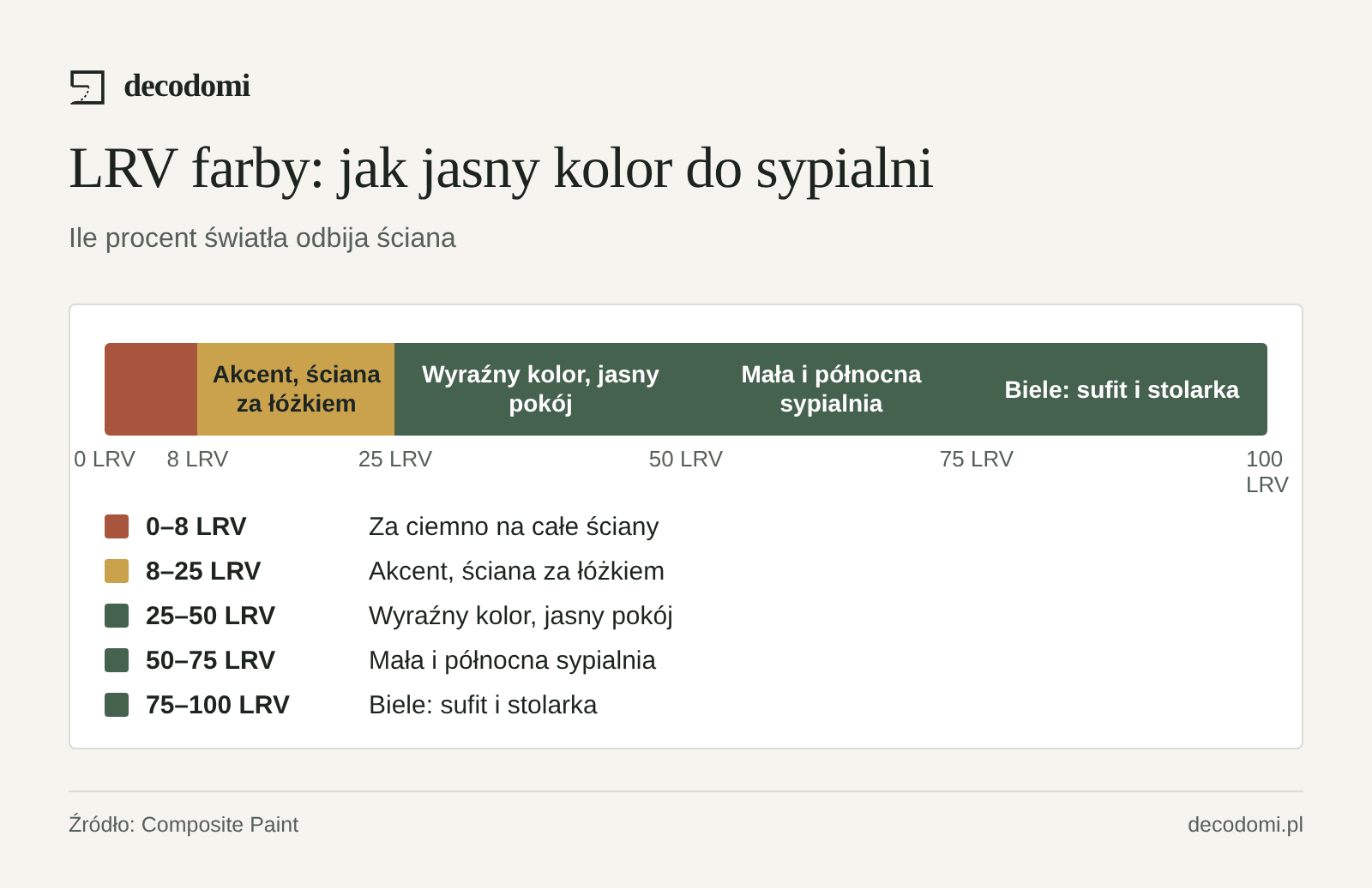The width and height of the screenshot is (1372, 890).
Task: Click the '8–25 LRV' legend label
Action: click(x=203, y=571)
